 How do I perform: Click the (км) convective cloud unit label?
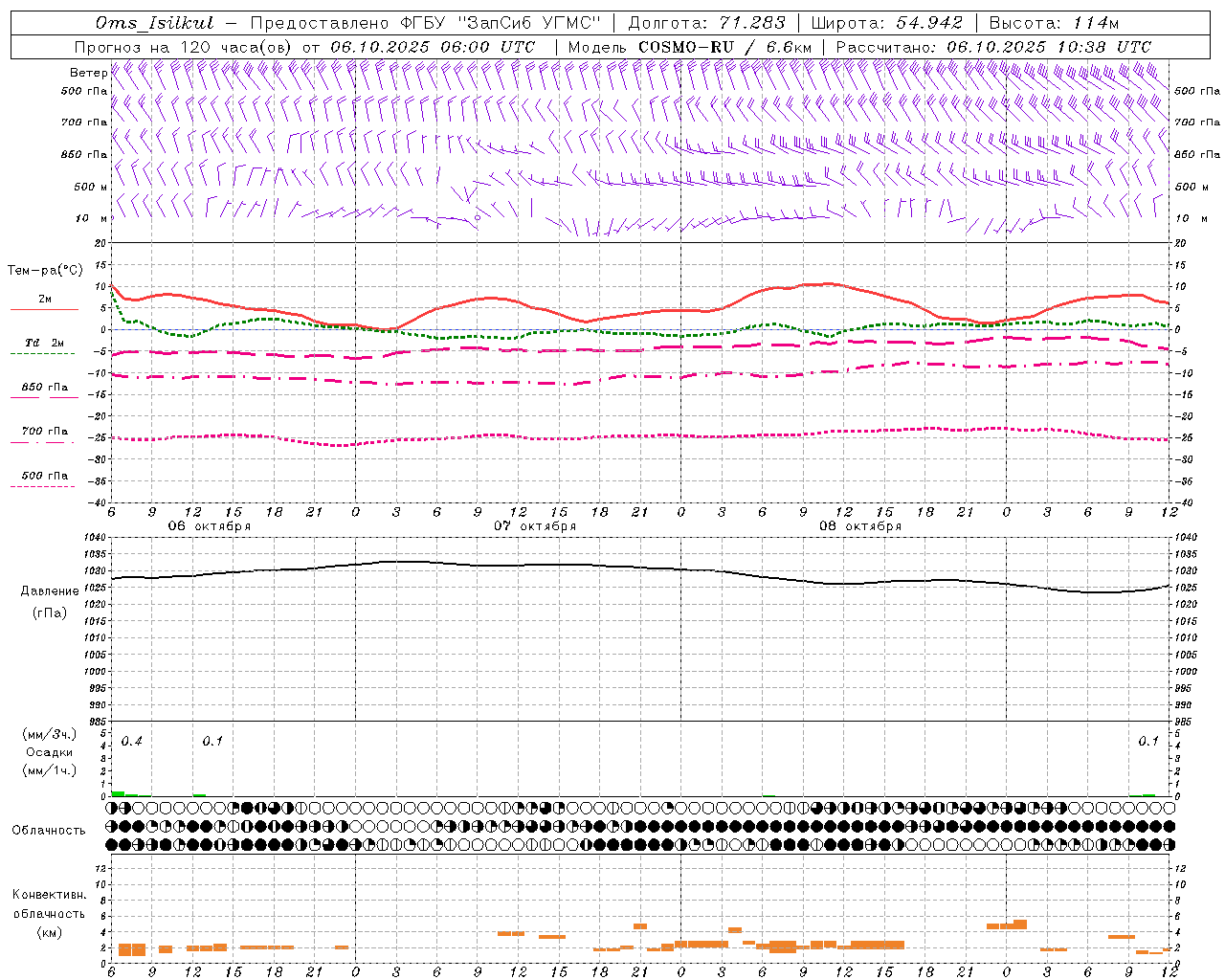(x=50, y=932)
